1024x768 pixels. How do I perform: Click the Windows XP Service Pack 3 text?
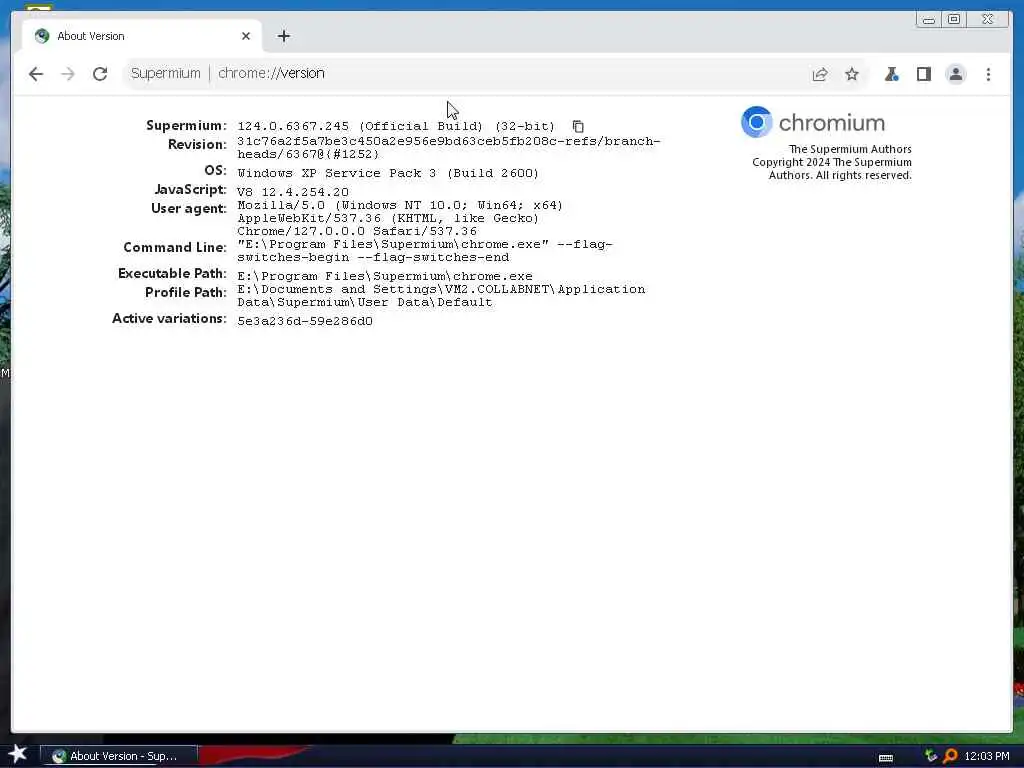388,173
